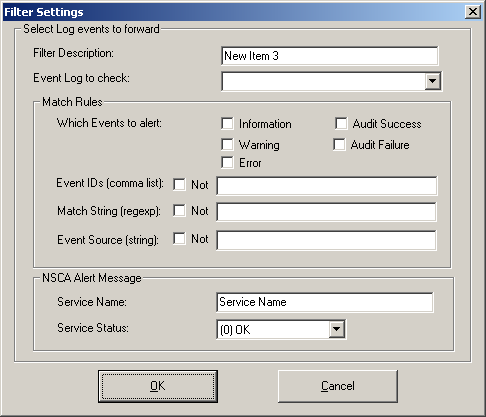Check the Not box for Event IDs
Screen dimensions: 486x417
(x=180, y=184)
